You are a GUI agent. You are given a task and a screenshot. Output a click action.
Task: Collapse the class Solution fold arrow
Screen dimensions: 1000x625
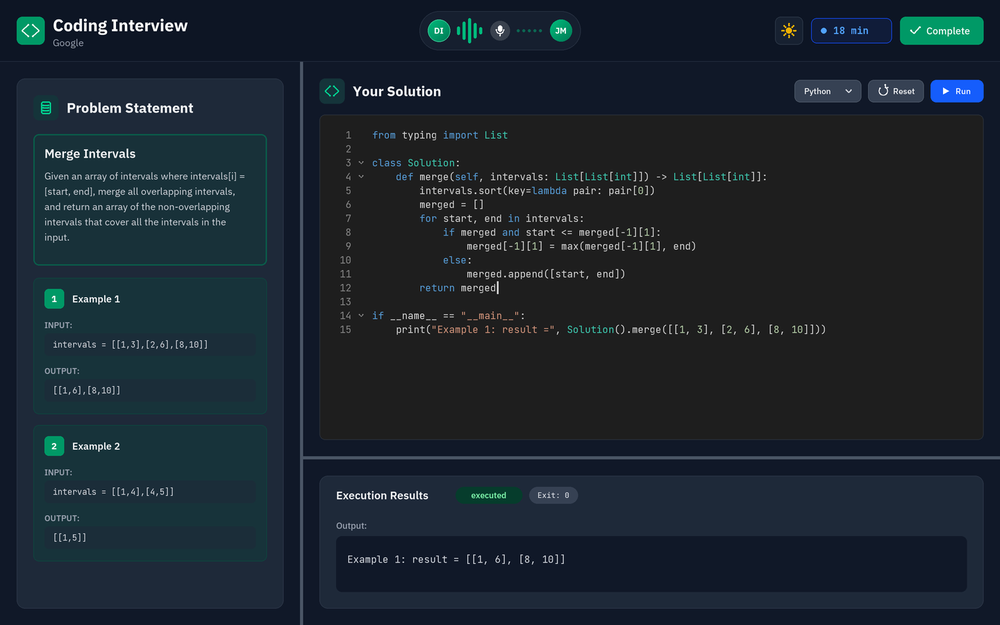361,163
